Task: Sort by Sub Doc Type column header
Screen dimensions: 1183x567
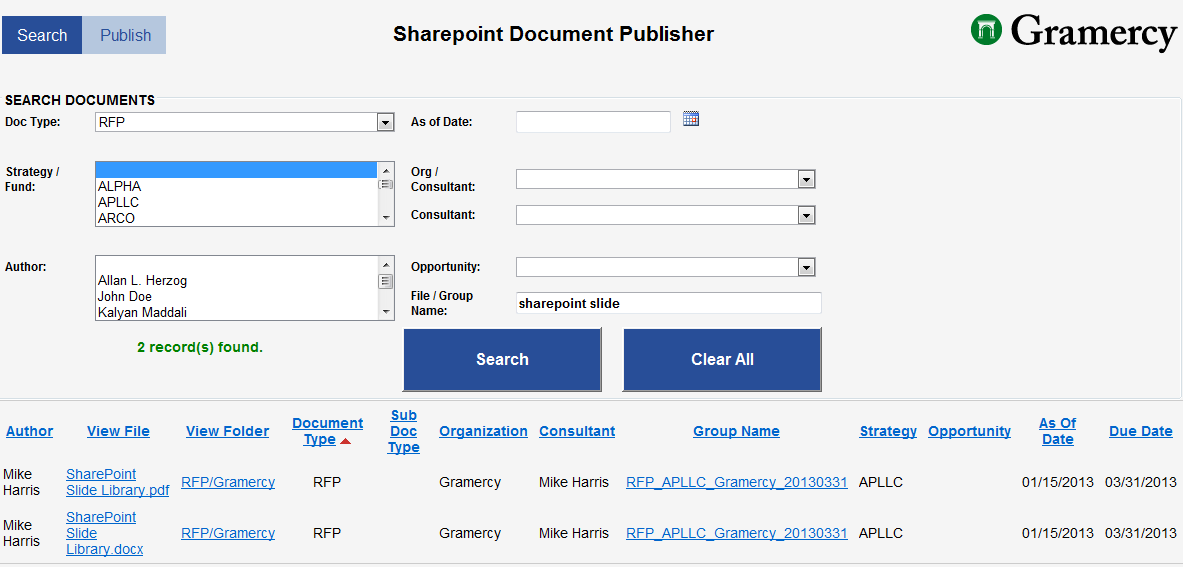Action: click(404, 431)
